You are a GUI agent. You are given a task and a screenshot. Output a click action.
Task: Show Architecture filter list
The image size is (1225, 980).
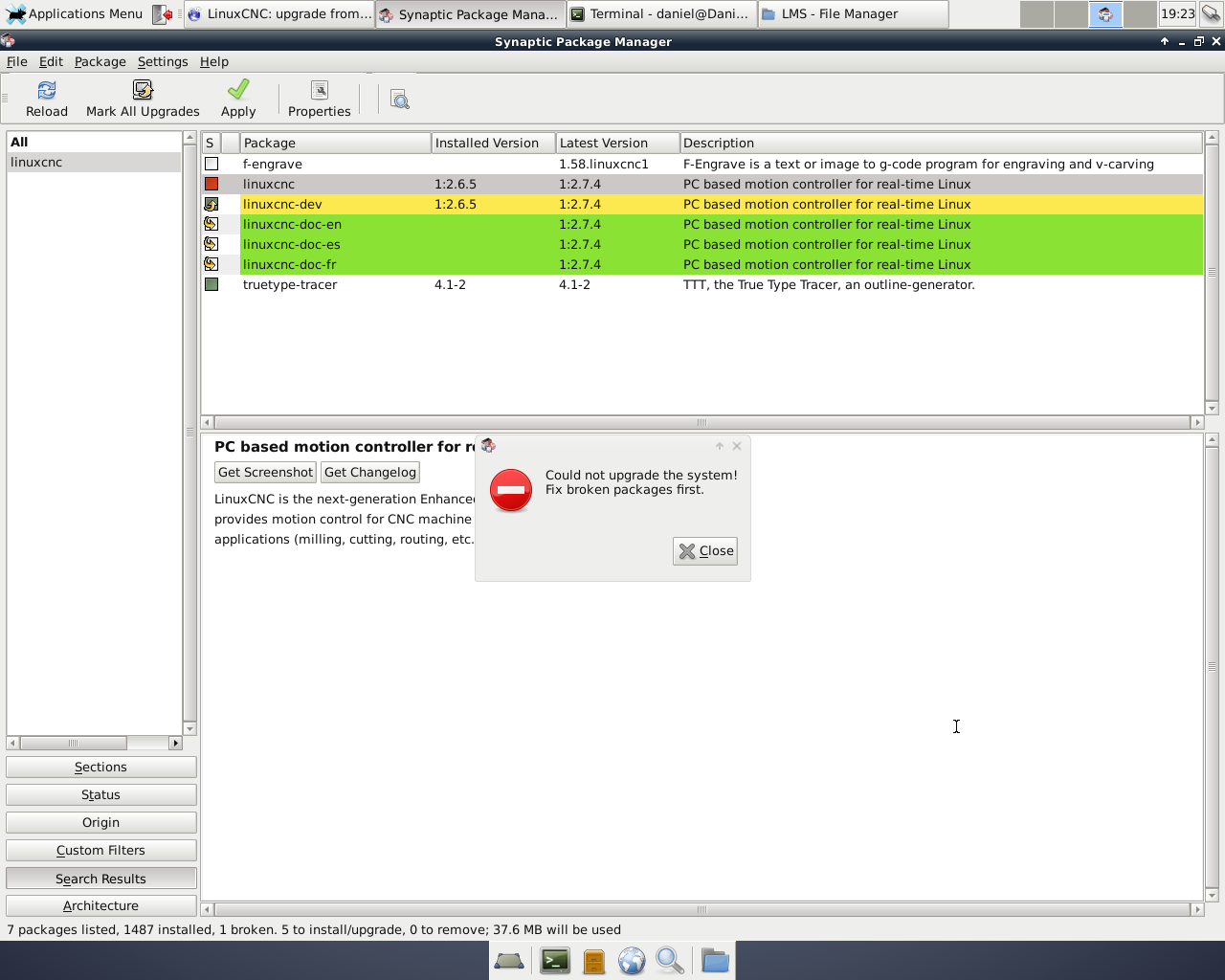tap(101, 906)
